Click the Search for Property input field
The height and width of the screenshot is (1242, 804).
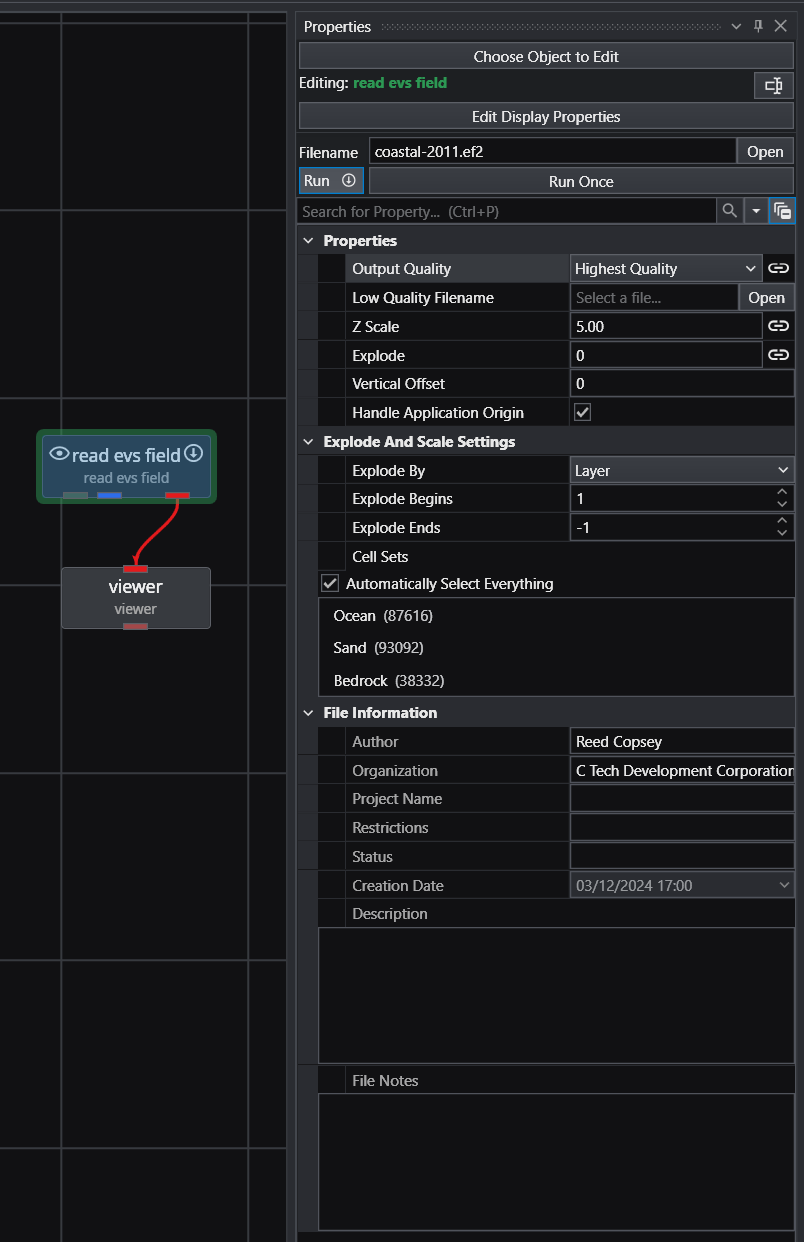point(506,211)
